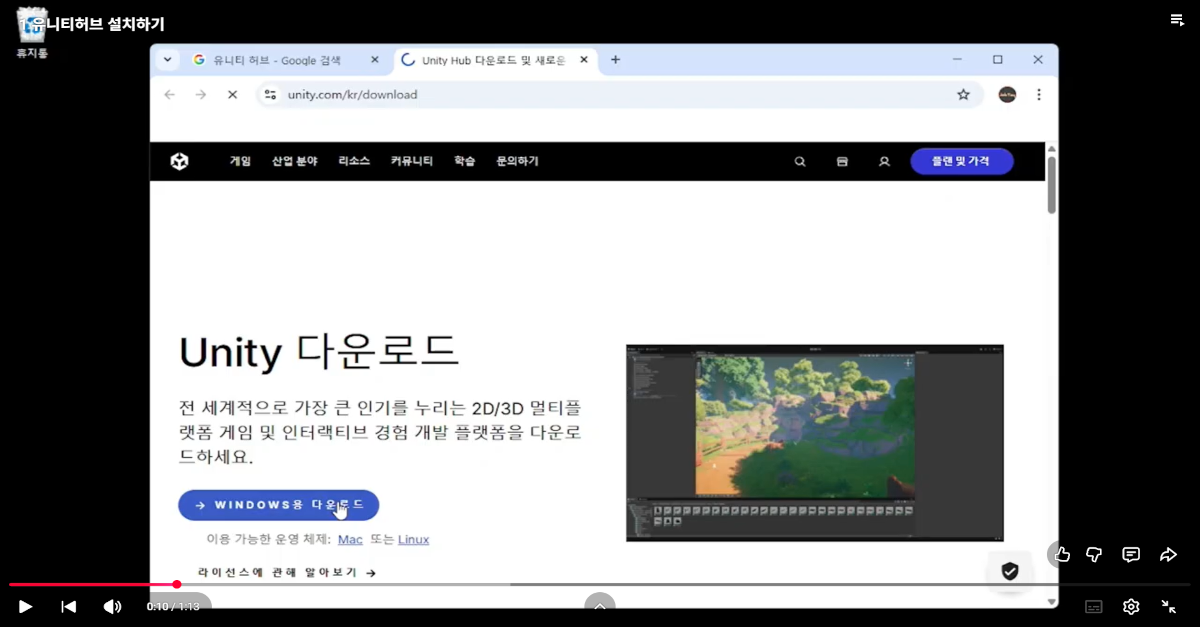Skip to previous video track
This screenshot has height=627, width=1200.
point(68,606)
